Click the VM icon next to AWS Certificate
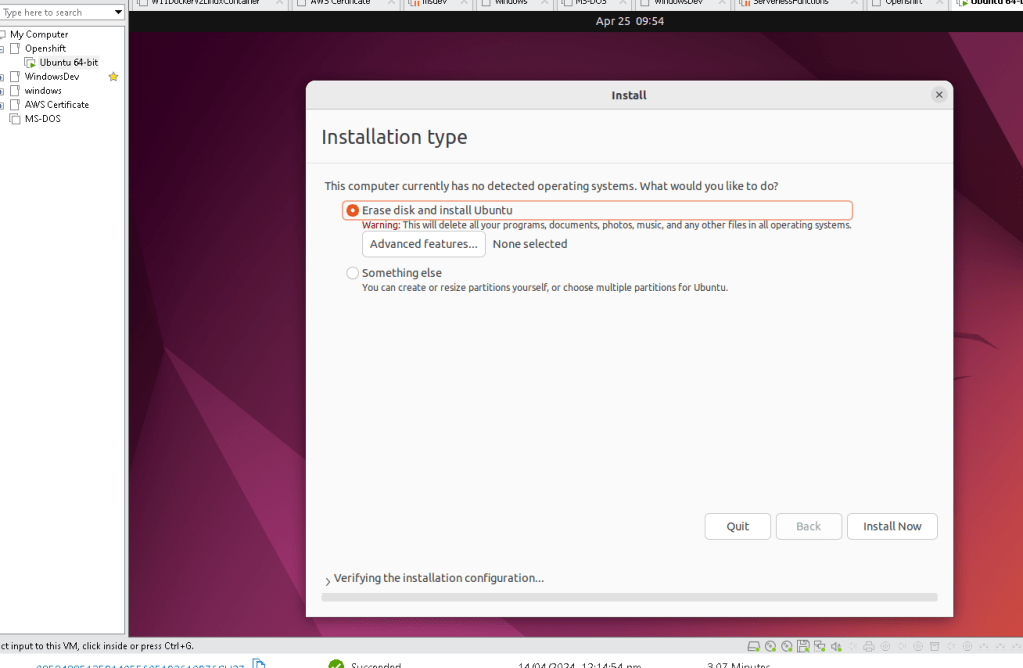Image resolution: width=1023 pixels, height=668 pixels. click(x=15, y=104)
